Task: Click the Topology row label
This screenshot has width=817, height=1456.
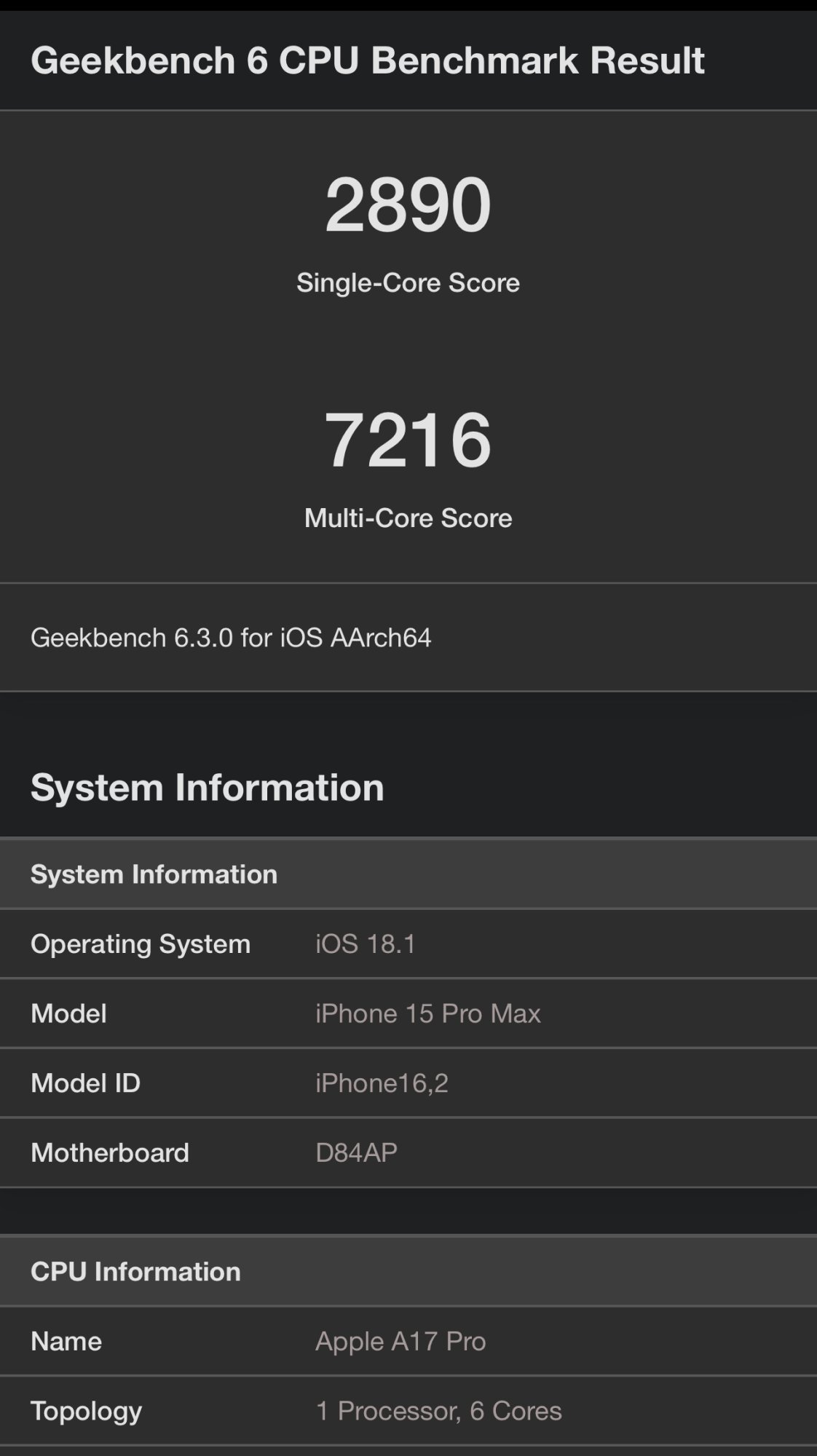Action: [x=86, y=1411]
